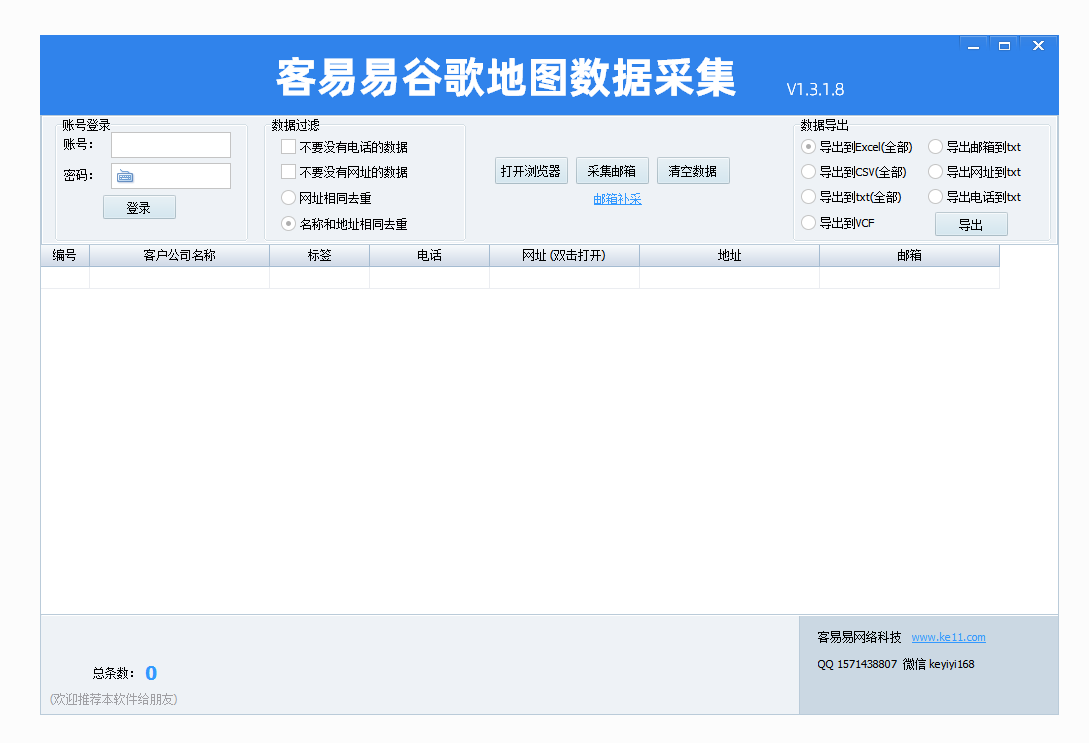The width and height of the screenshot is (1089, 743).
Task: Open the 邮箱补采 link
Action: (617, 199)
